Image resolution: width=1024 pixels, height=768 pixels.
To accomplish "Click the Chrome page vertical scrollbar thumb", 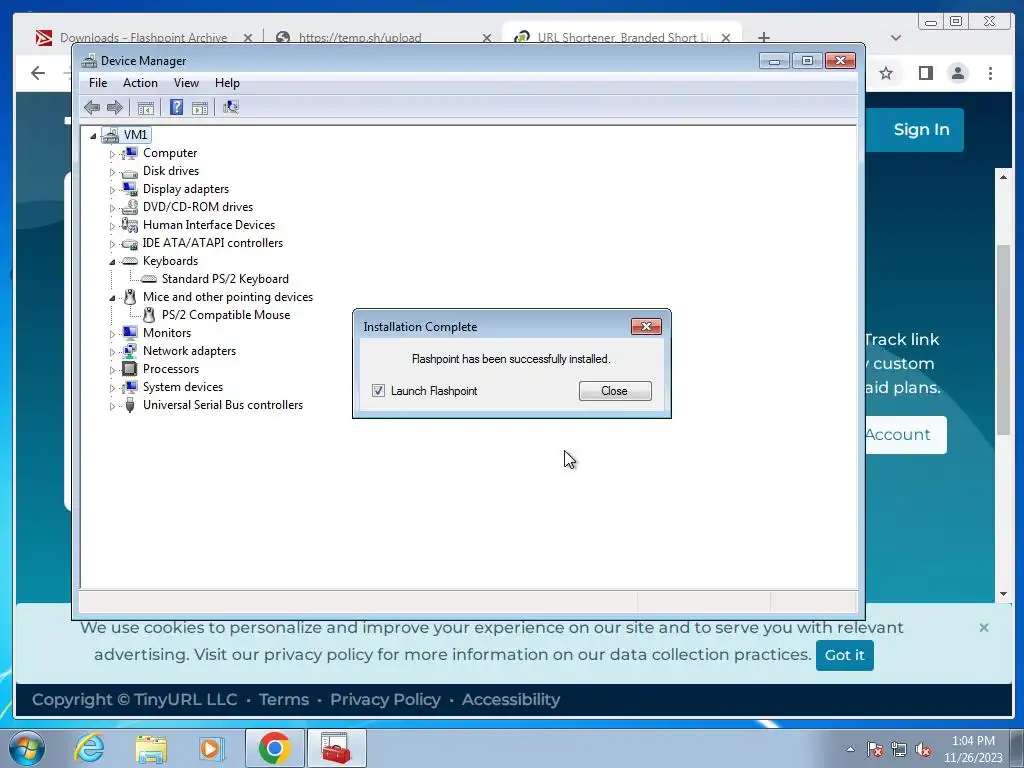I will pos(1004,340).
